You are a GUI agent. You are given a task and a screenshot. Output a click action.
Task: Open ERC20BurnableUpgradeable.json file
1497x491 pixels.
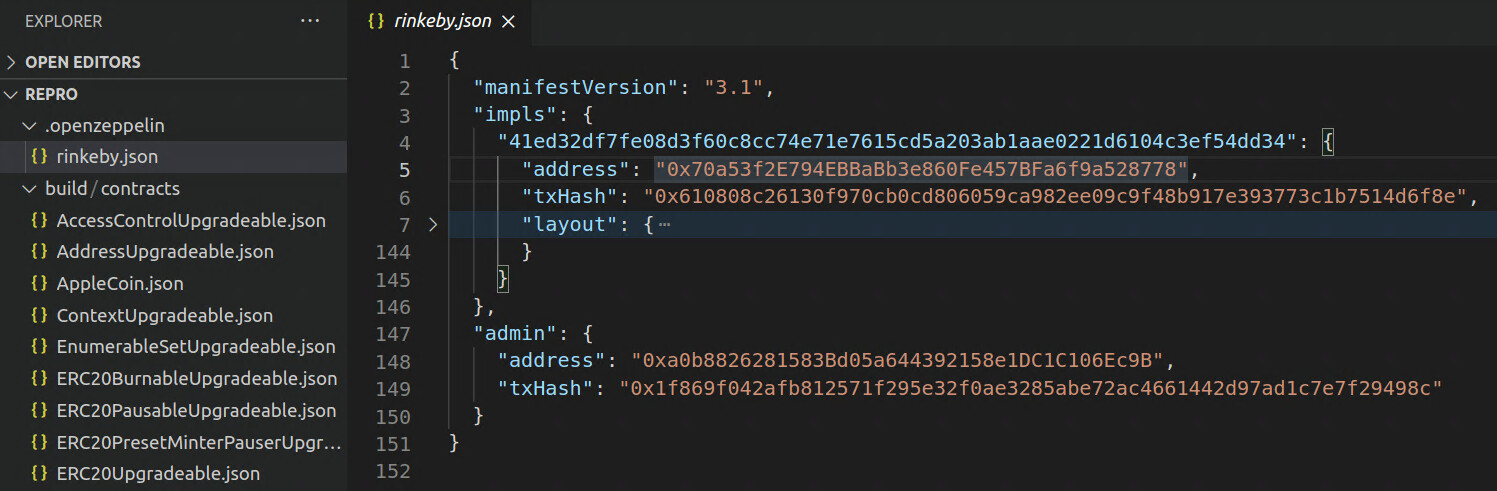point(197,379)
